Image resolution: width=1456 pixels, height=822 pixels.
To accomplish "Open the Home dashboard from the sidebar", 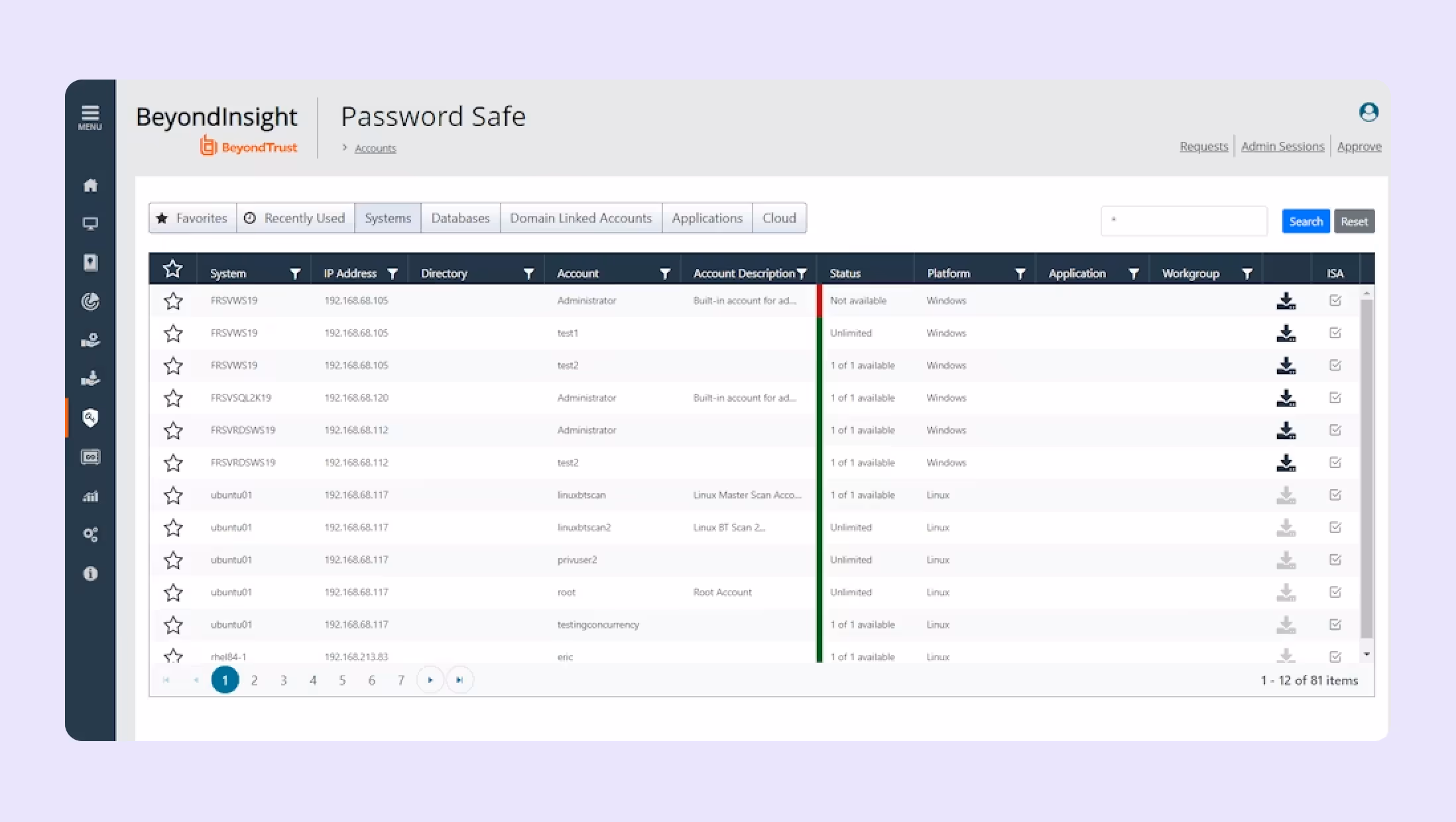I will click(91, 186).
